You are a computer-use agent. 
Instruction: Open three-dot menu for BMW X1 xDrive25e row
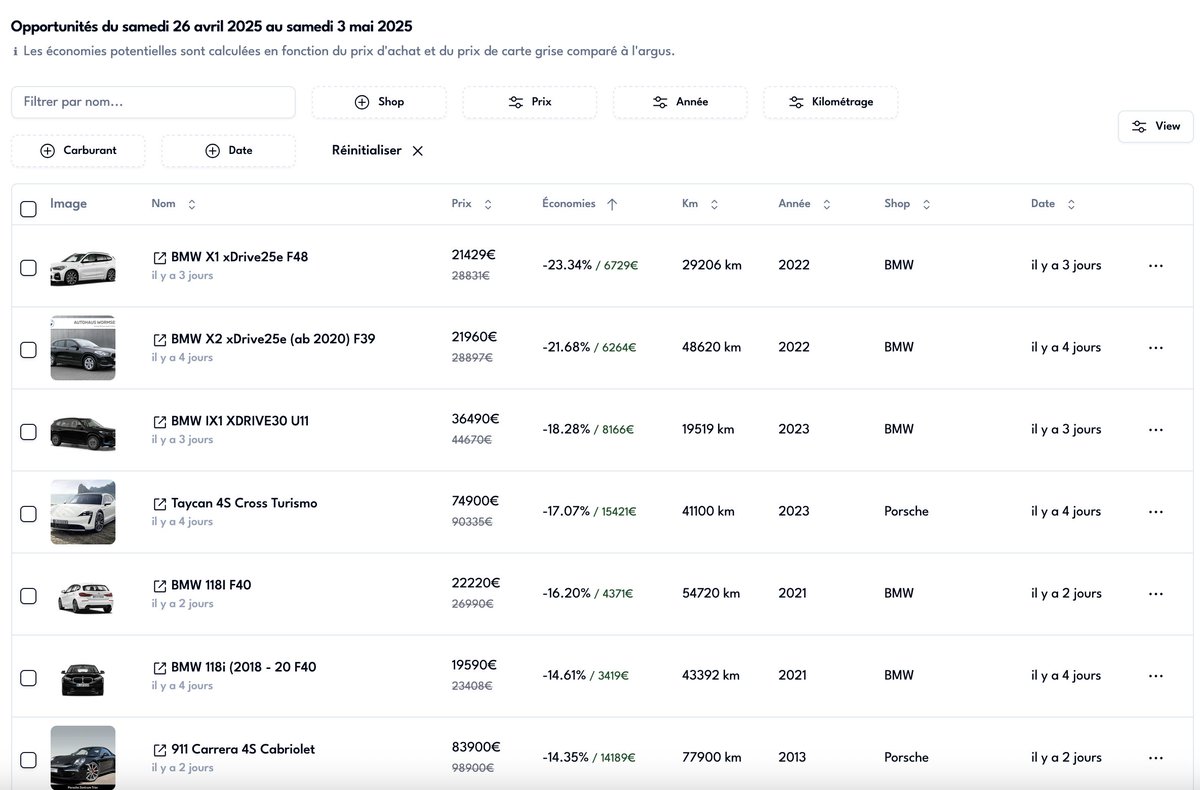tap(1156, 266)
